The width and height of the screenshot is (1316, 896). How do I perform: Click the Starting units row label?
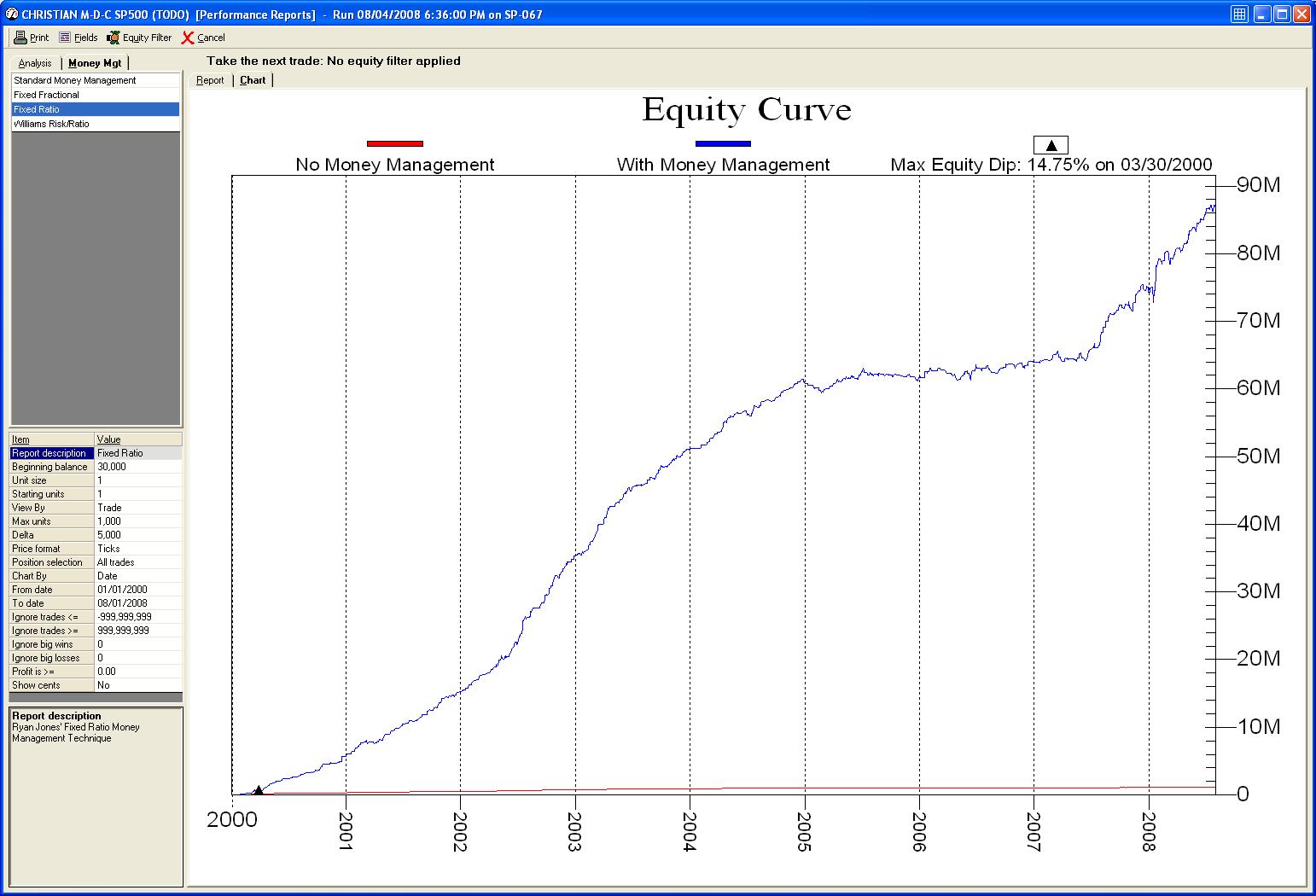pos(51,494)
